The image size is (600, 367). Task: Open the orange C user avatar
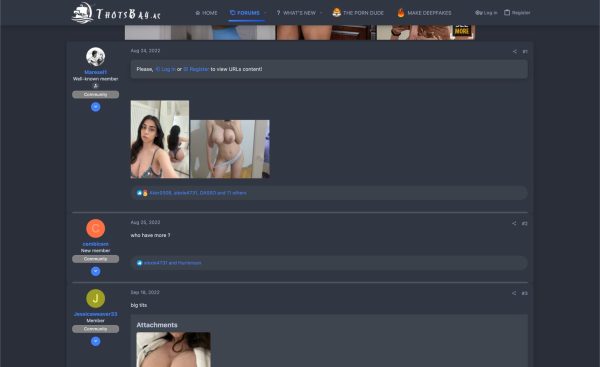point(96,228)
